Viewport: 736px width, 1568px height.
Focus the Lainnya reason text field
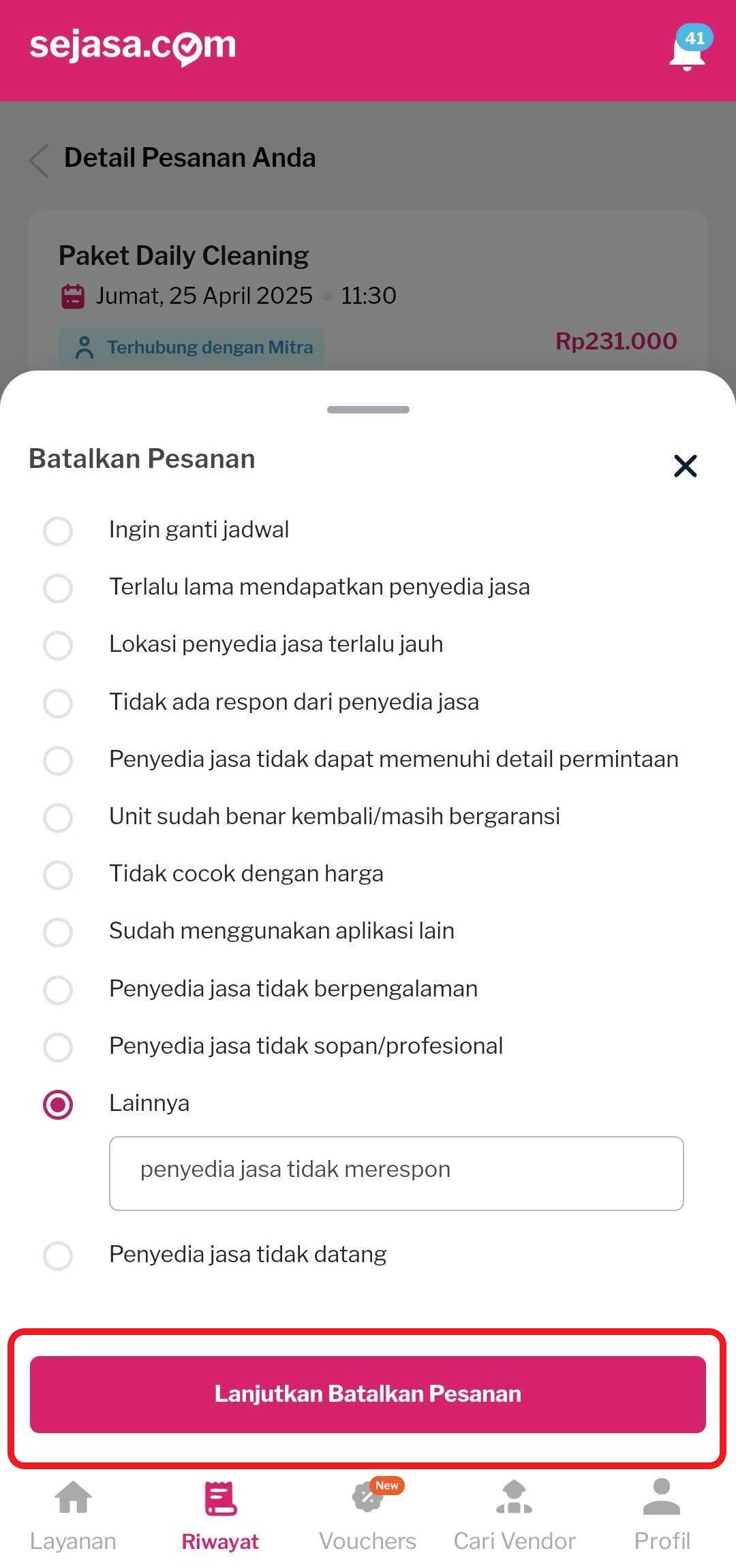point(396,1173)
